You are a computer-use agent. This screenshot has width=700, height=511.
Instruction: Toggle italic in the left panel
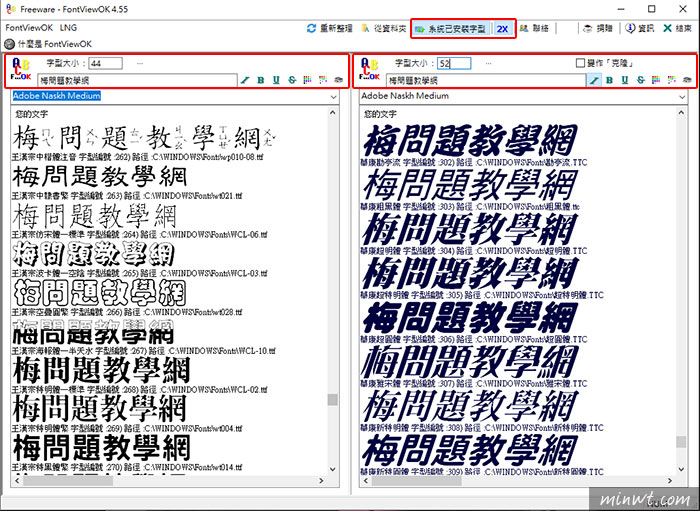(x=245, y=80)
